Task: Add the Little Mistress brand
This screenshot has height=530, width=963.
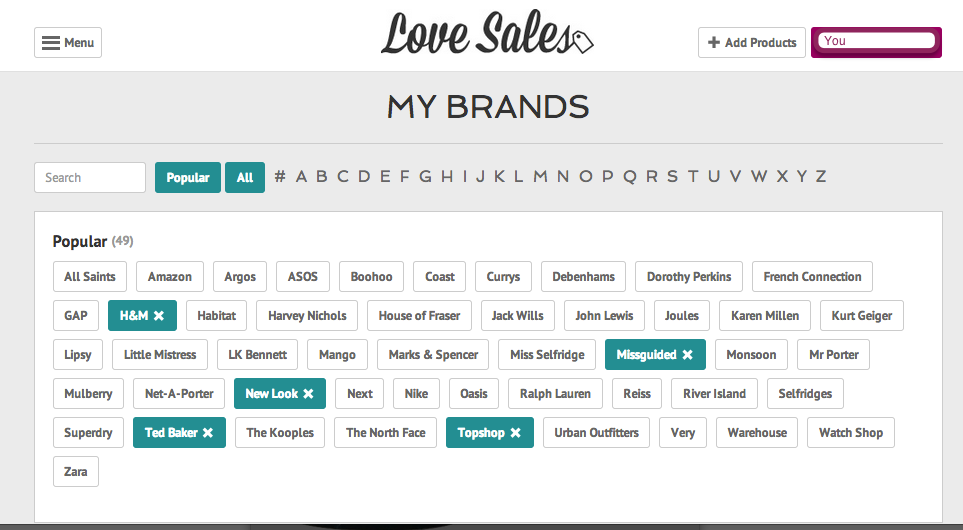Action: point(160,355)
